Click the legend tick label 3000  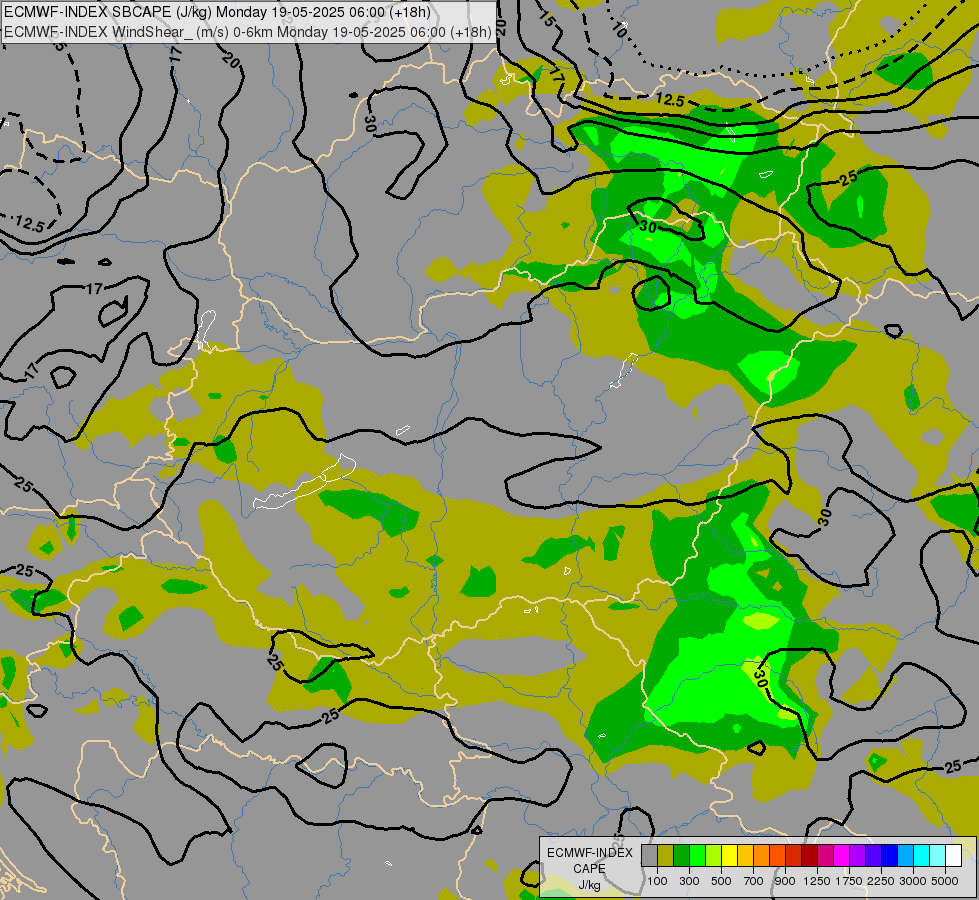(x=913, y=881)
